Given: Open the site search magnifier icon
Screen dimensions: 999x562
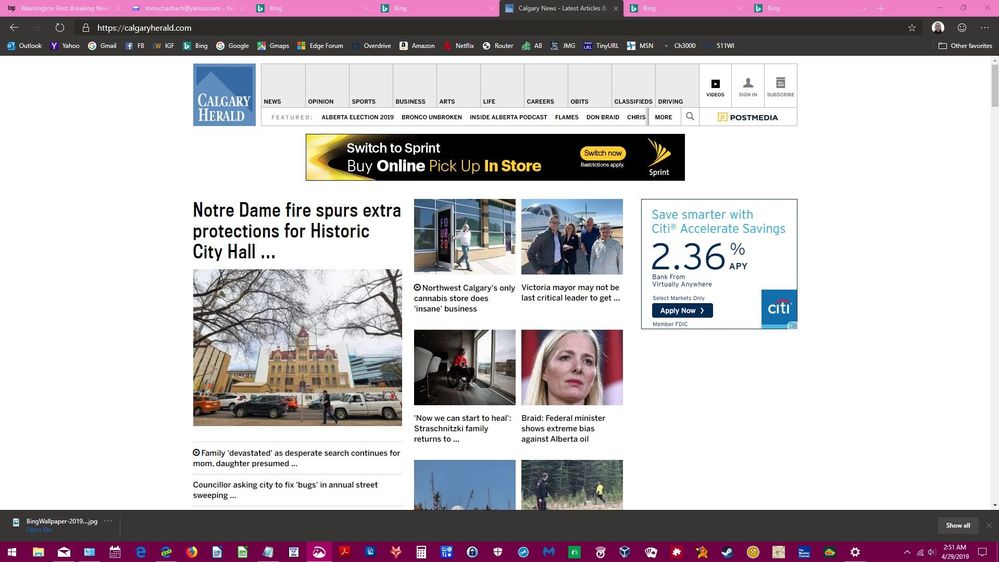Looking at the screenshot, I should click(689, 117).
